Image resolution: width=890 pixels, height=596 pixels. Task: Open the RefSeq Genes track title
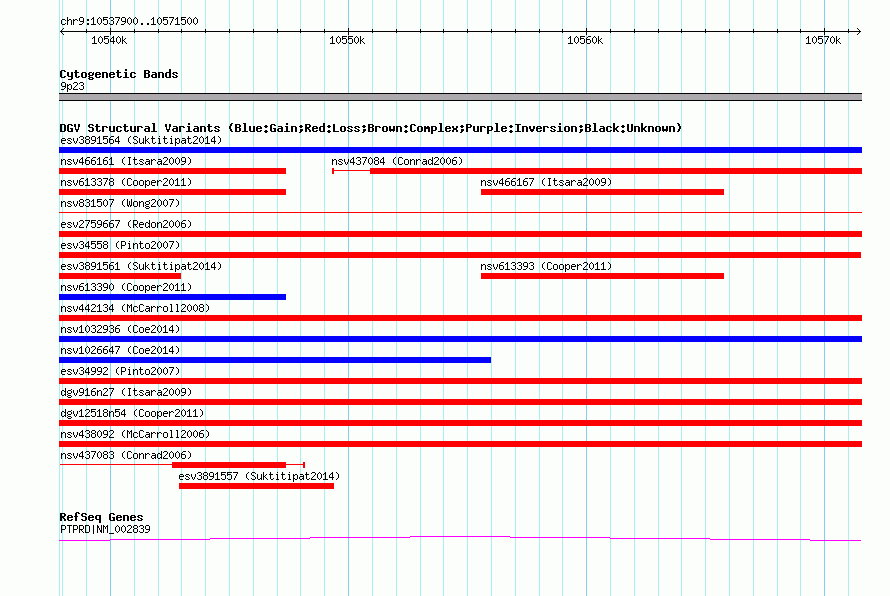[x=102, y=517]
